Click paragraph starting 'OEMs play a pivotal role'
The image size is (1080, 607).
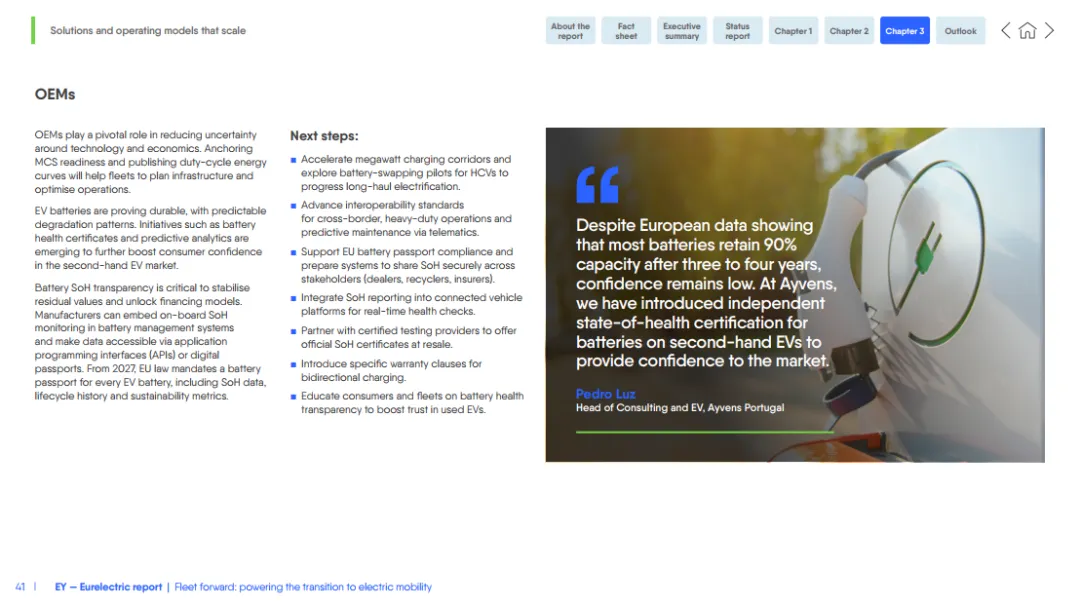[x=151, y=162]
